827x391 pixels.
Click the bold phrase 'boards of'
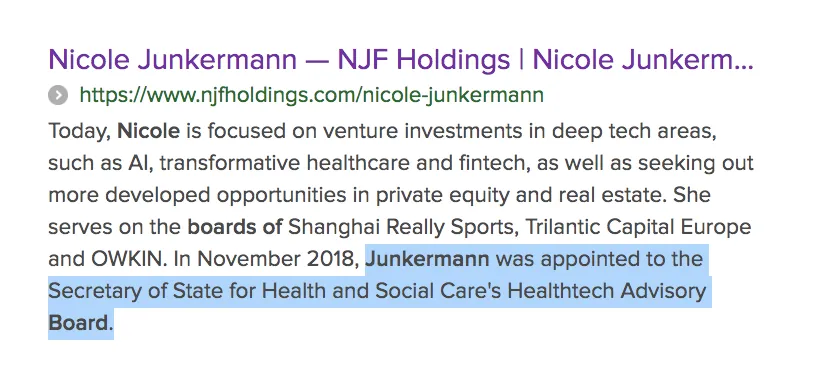coord(235,227)
